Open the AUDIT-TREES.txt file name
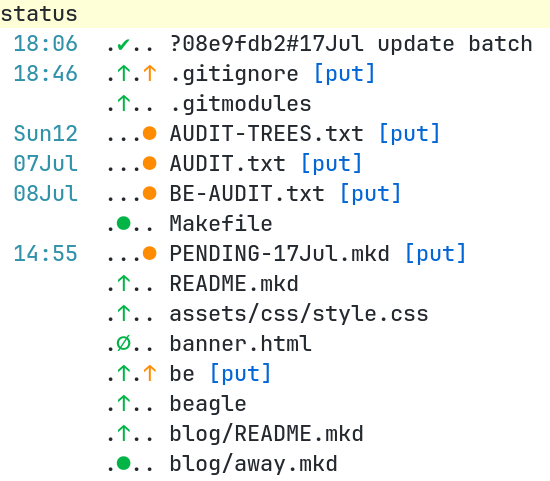550x481 pixels. coord(267,134)
